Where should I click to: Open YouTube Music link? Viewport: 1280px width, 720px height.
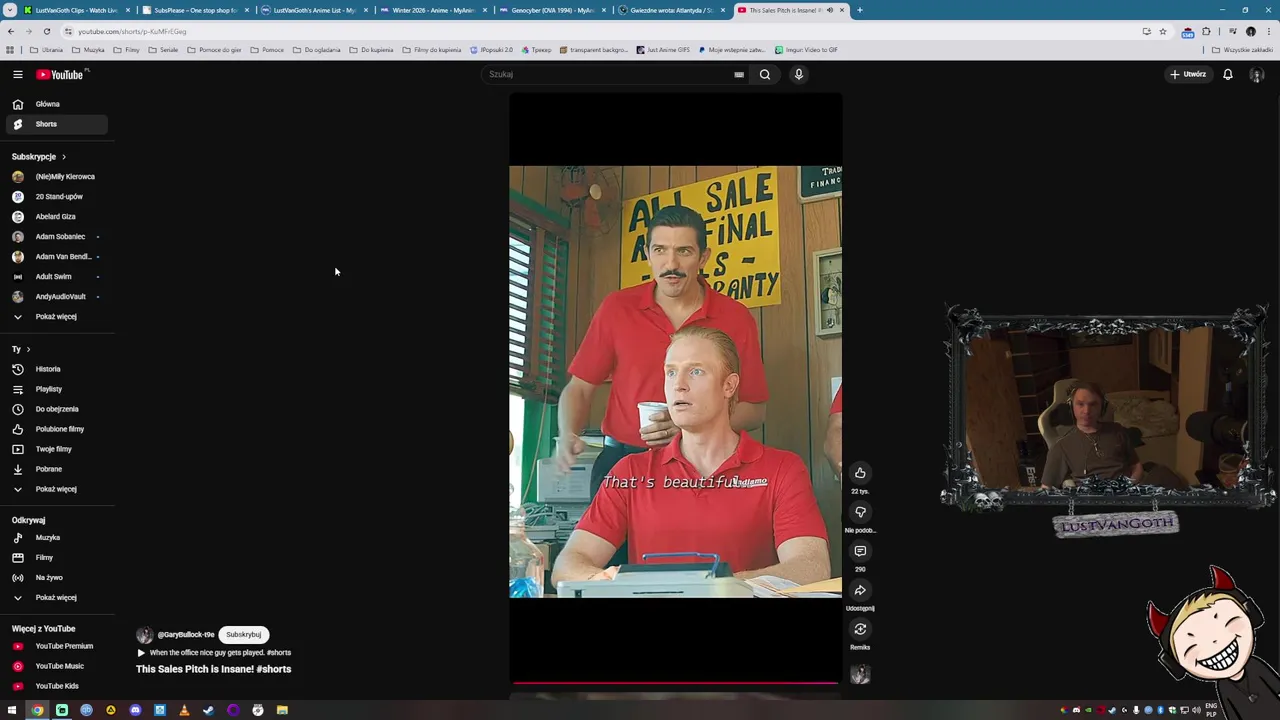coord(55,666)
